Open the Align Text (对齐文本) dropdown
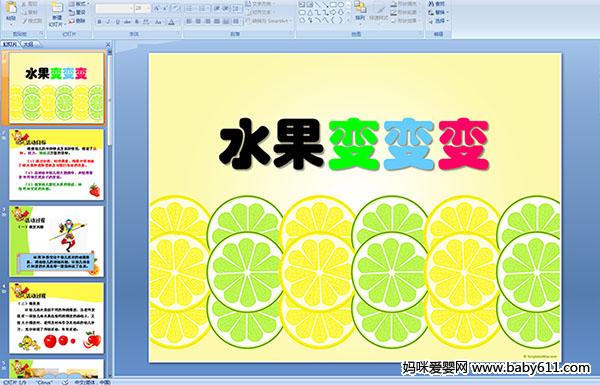The width and height of the screenshot is (600, 385). pyautogui.click(x=261, y=12)
